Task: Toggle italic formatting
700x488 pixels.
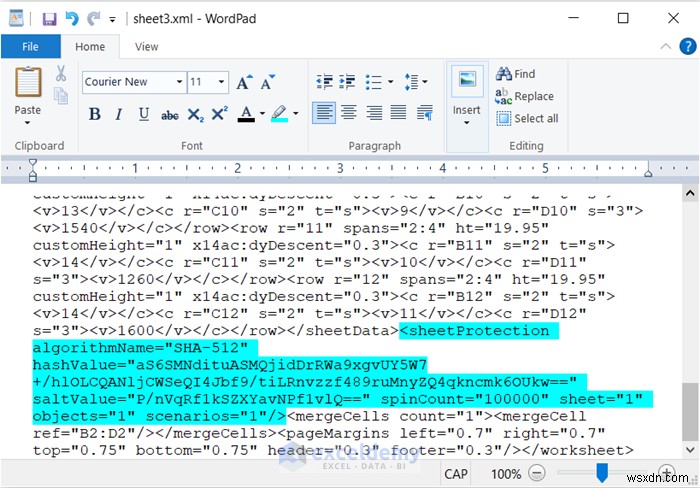Action: click(118, 114)
